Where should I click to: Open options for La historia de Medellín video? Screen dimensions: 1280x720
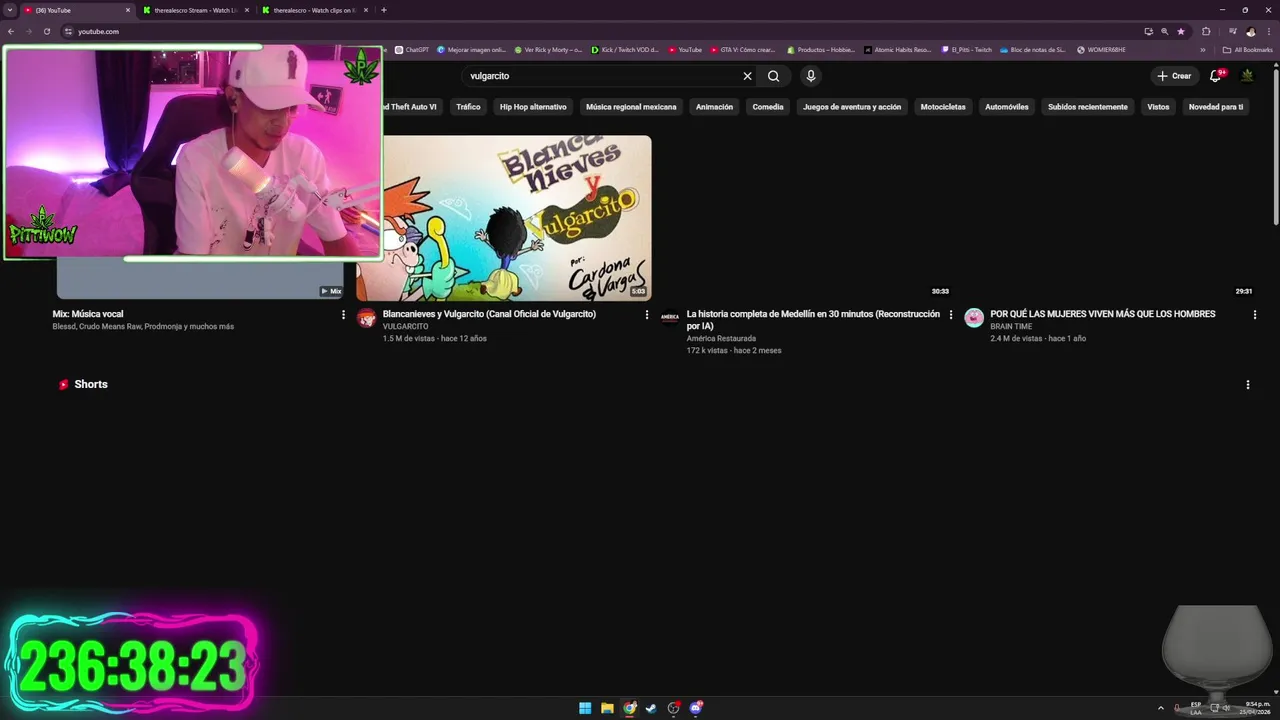(x=951, y=315)
